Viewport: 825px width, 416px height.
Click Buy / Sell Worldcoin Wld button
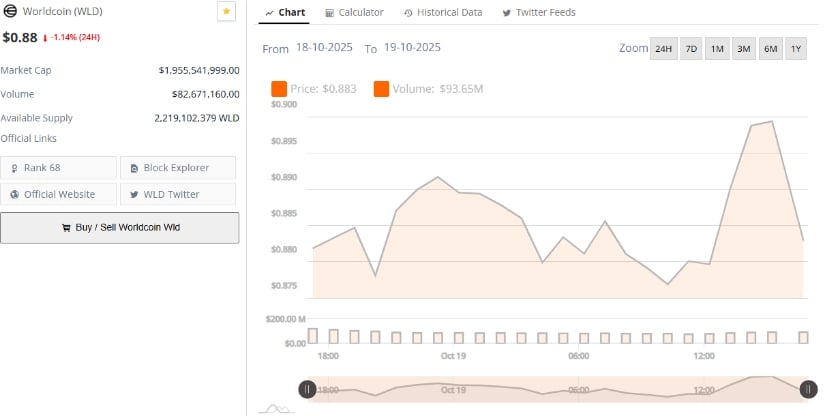[x=120, y=228]
